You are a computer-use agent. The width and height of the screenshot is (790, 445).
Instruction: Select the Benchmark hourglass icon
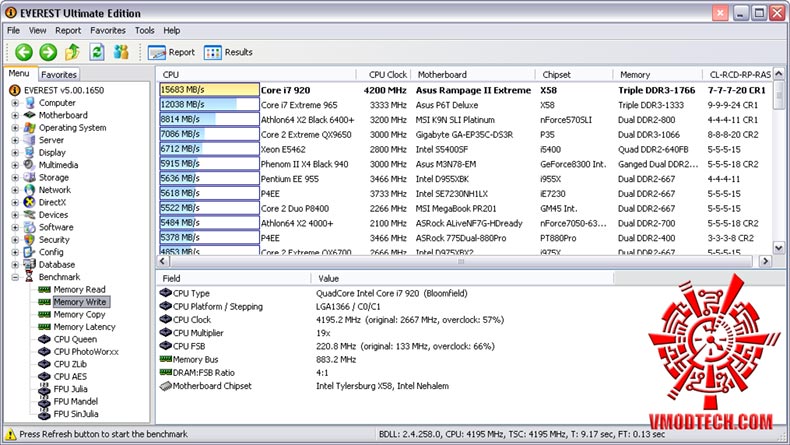pyautogui.click(x=30, y=277)
